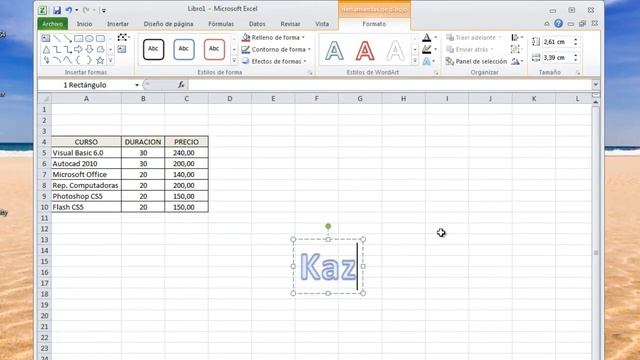The width and height of the screenshot is (640, 360).
Task: Open Excel Help question mark icon
Action: coord(558,24)
